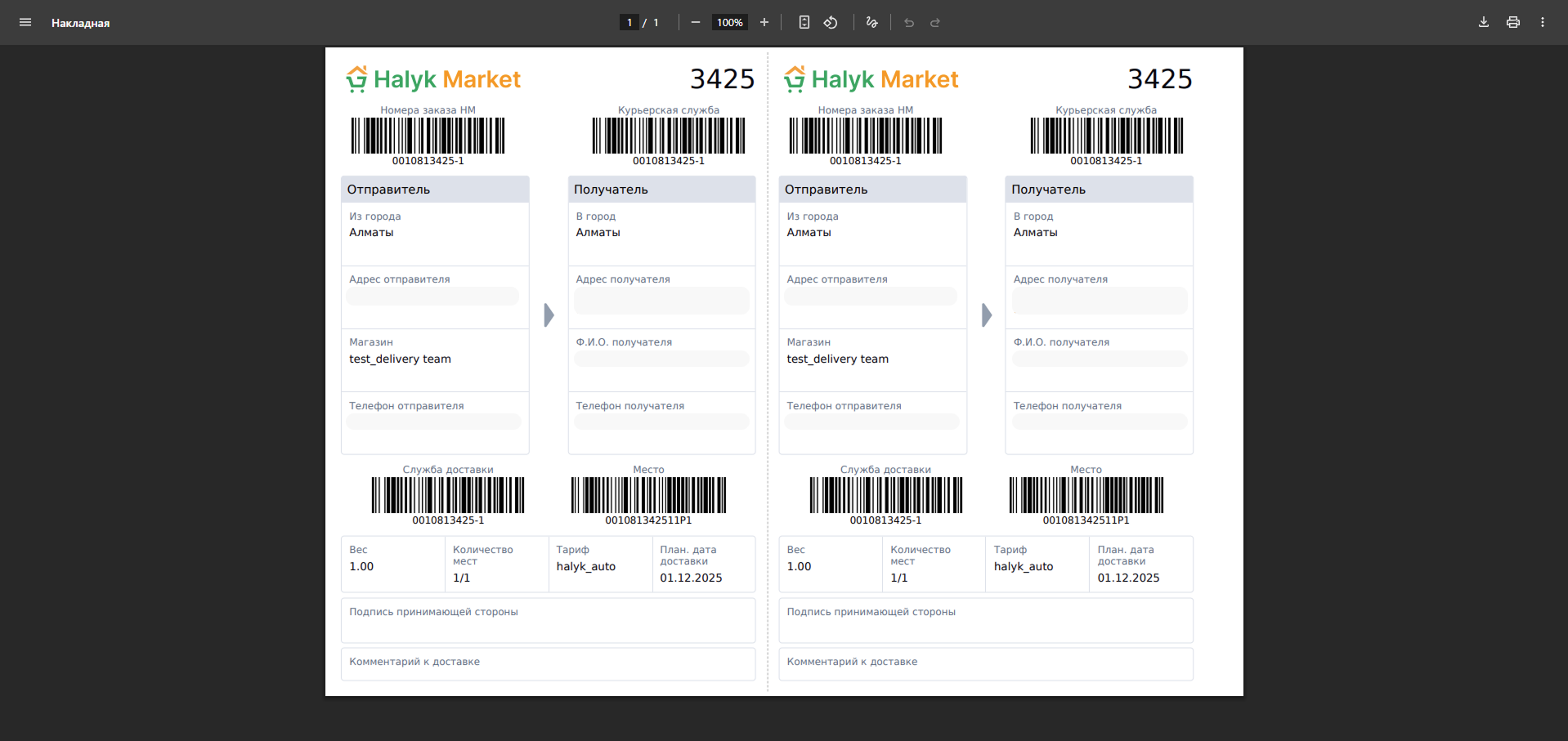
Task: Click the arrow between Отправитель and Получатель, left copy
Action: [549, 315]
